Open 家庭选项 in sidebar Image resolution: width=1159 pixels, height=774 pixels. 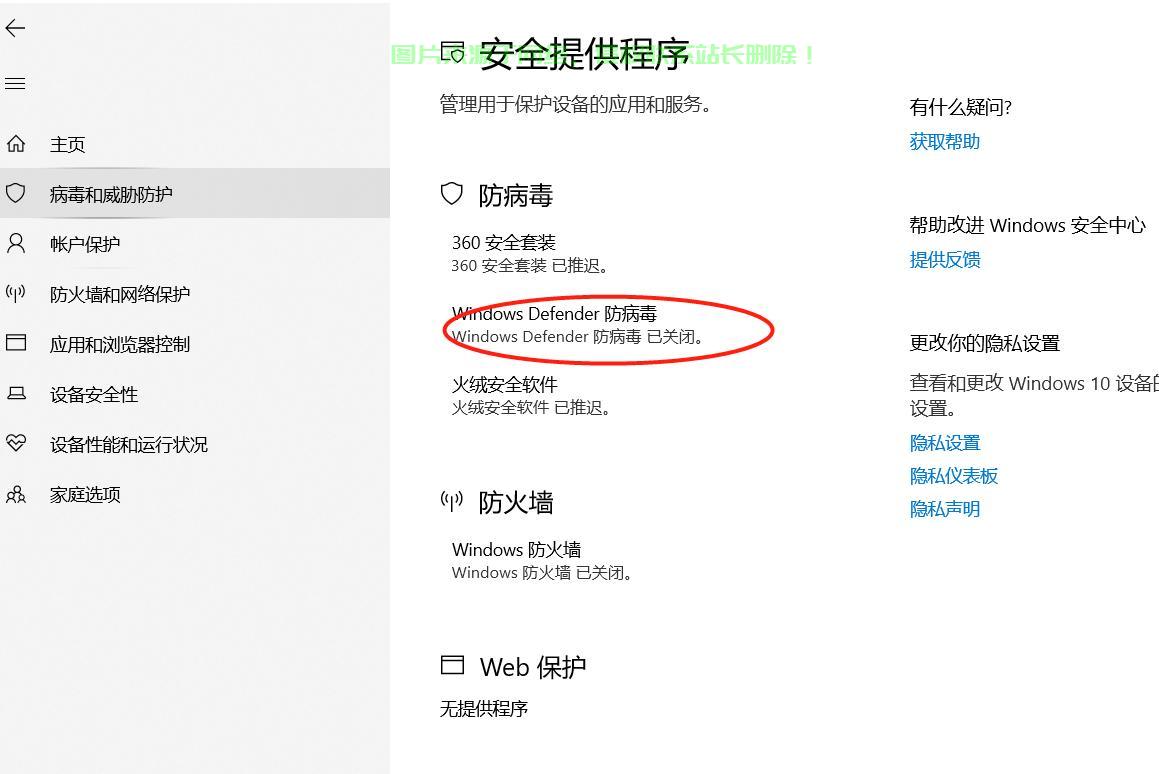[x=85, y=495]
